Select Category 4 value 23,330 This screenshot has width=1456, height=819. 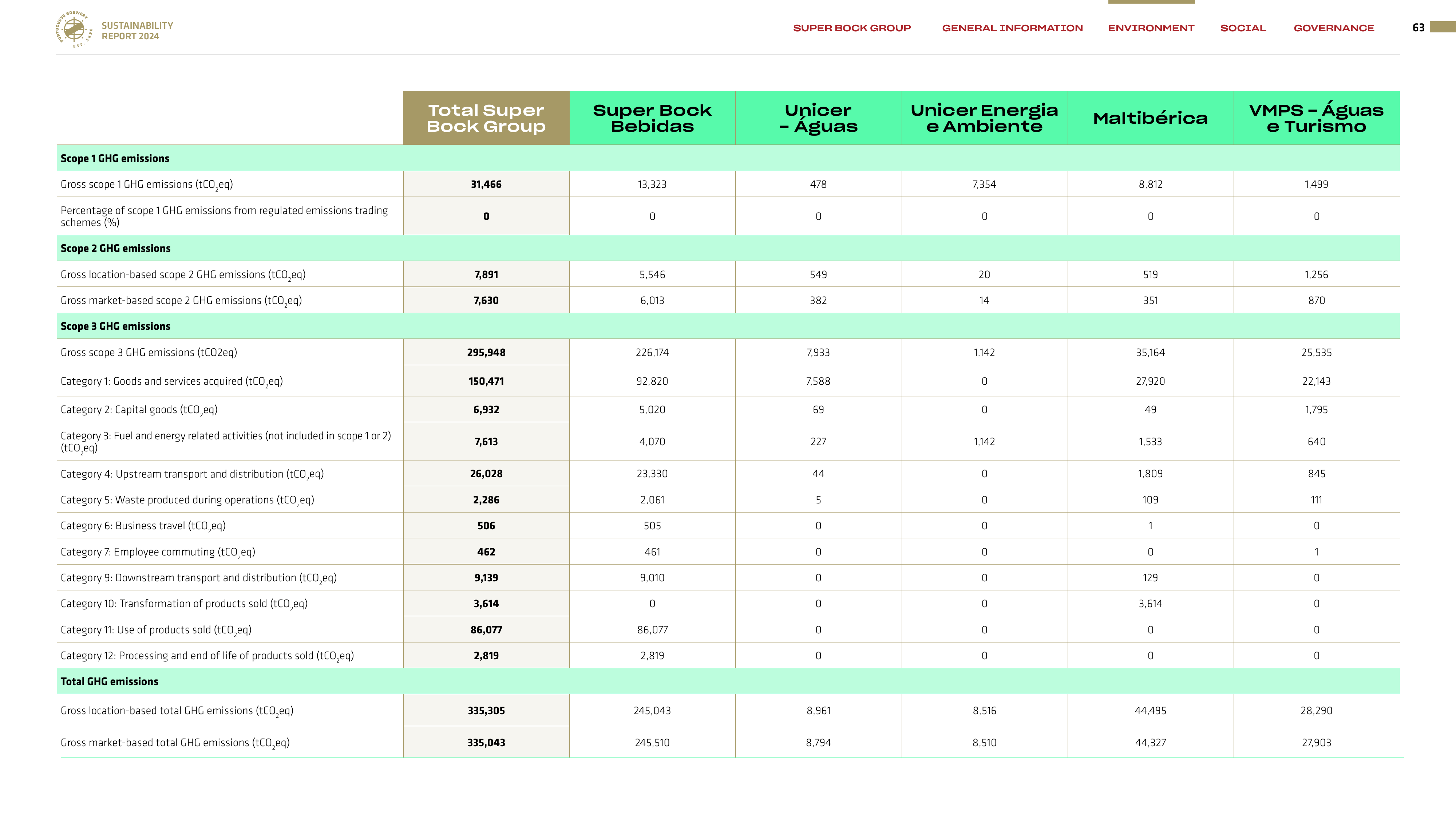(x=652, y=474)
